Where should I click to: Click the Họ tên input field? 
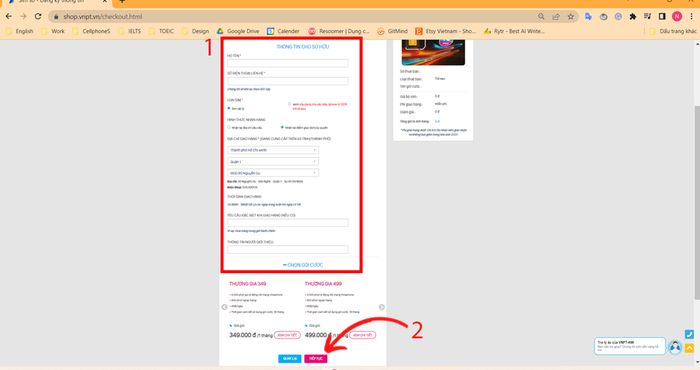point(288,63)
